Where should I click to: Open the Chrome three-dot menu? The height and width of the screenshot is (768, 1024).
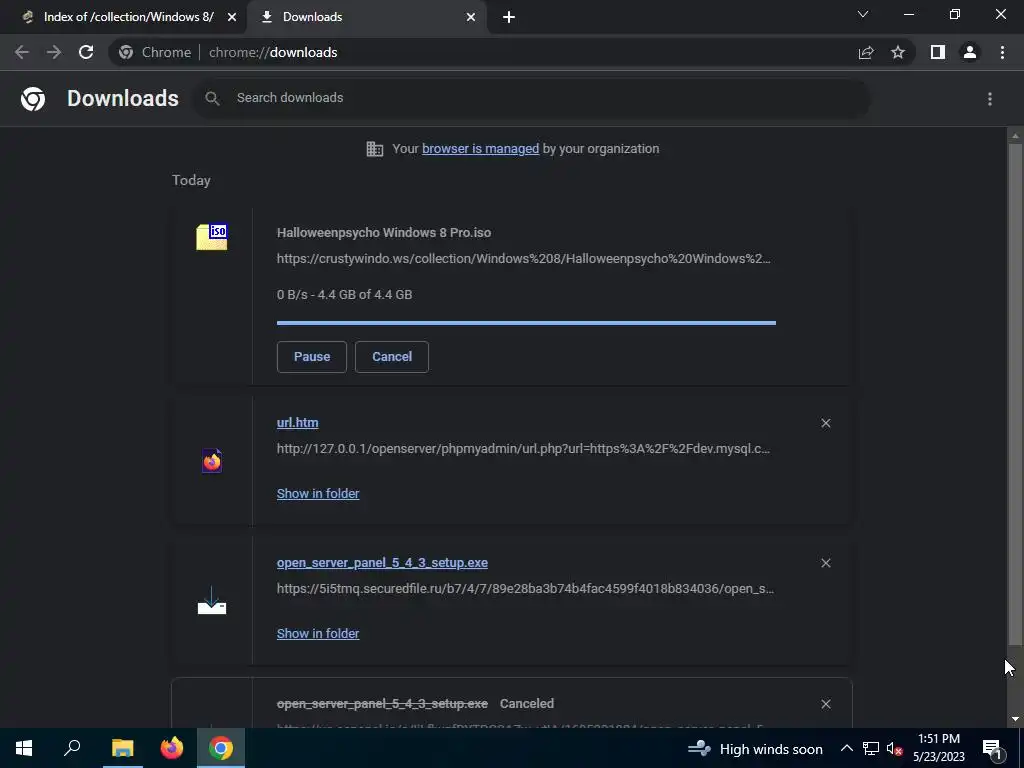[1002, 52]
